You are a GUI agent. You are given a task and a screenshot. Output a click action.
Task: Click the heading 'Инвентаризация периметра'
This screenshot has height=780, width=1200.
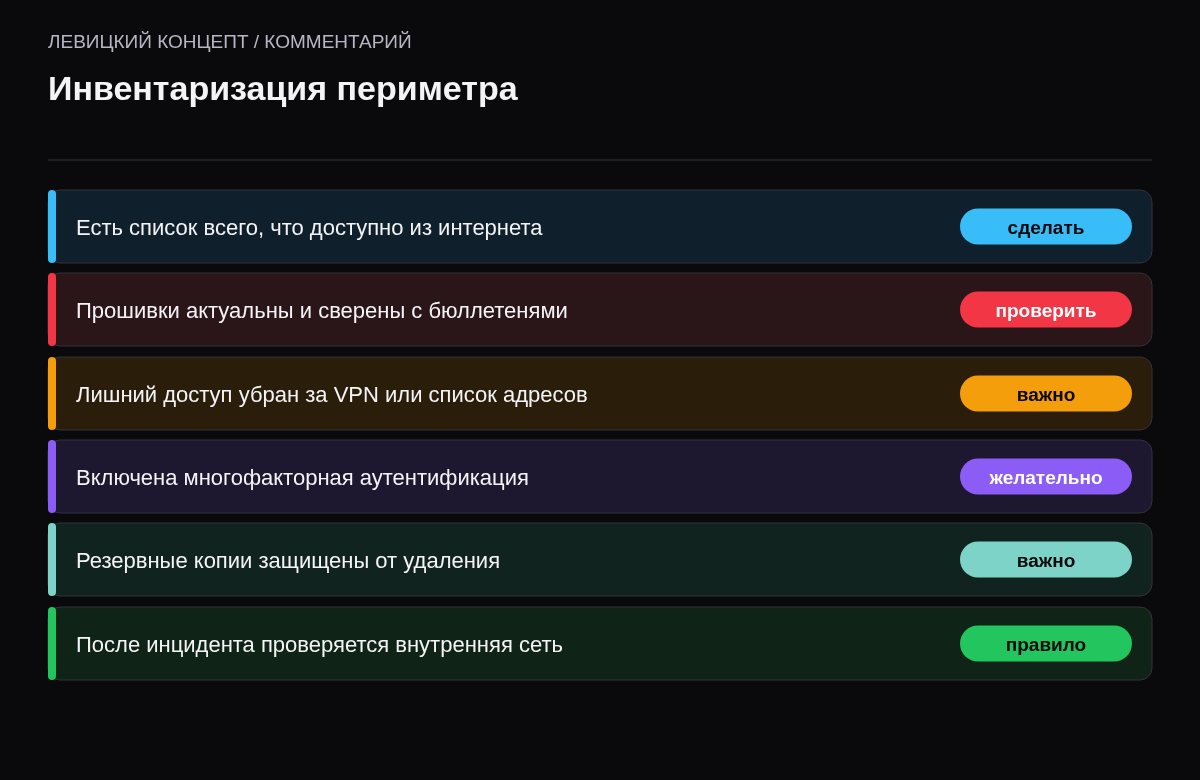283,89
